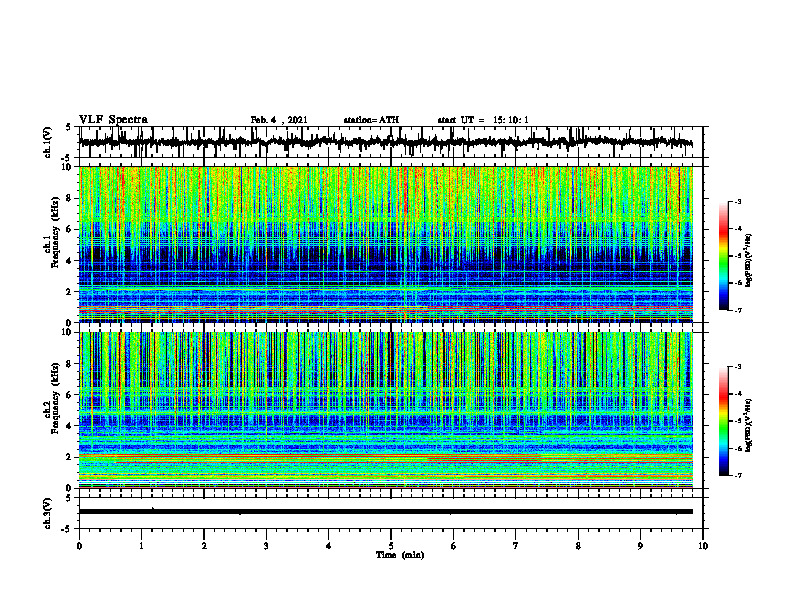Image resolution: width=792 pixels, height=612 pixels.
Task: Click the "Time (min)" x-axis label
Action: tap(400, 555)
